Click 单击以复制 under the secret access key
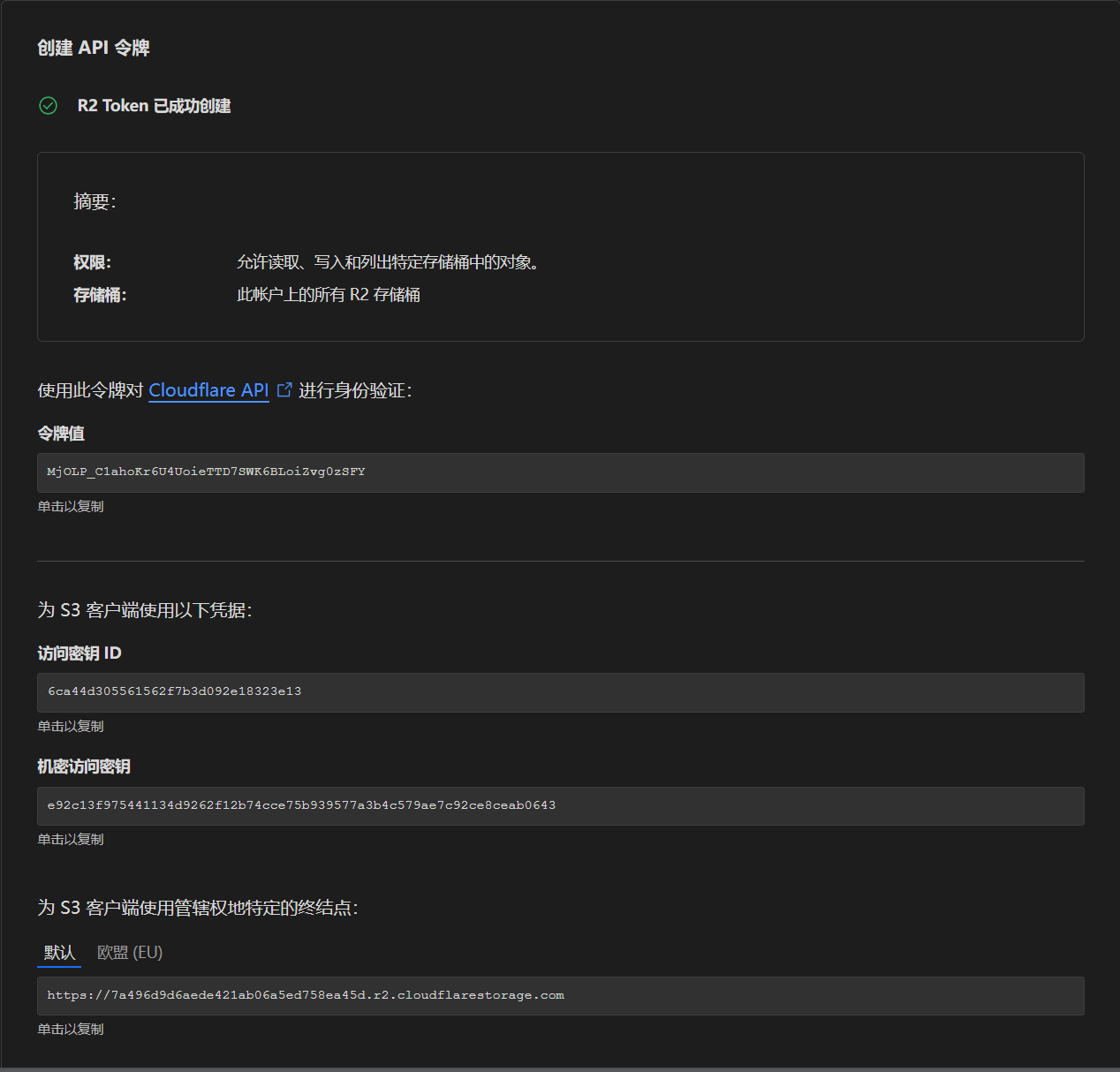 [x=71, y=840]
